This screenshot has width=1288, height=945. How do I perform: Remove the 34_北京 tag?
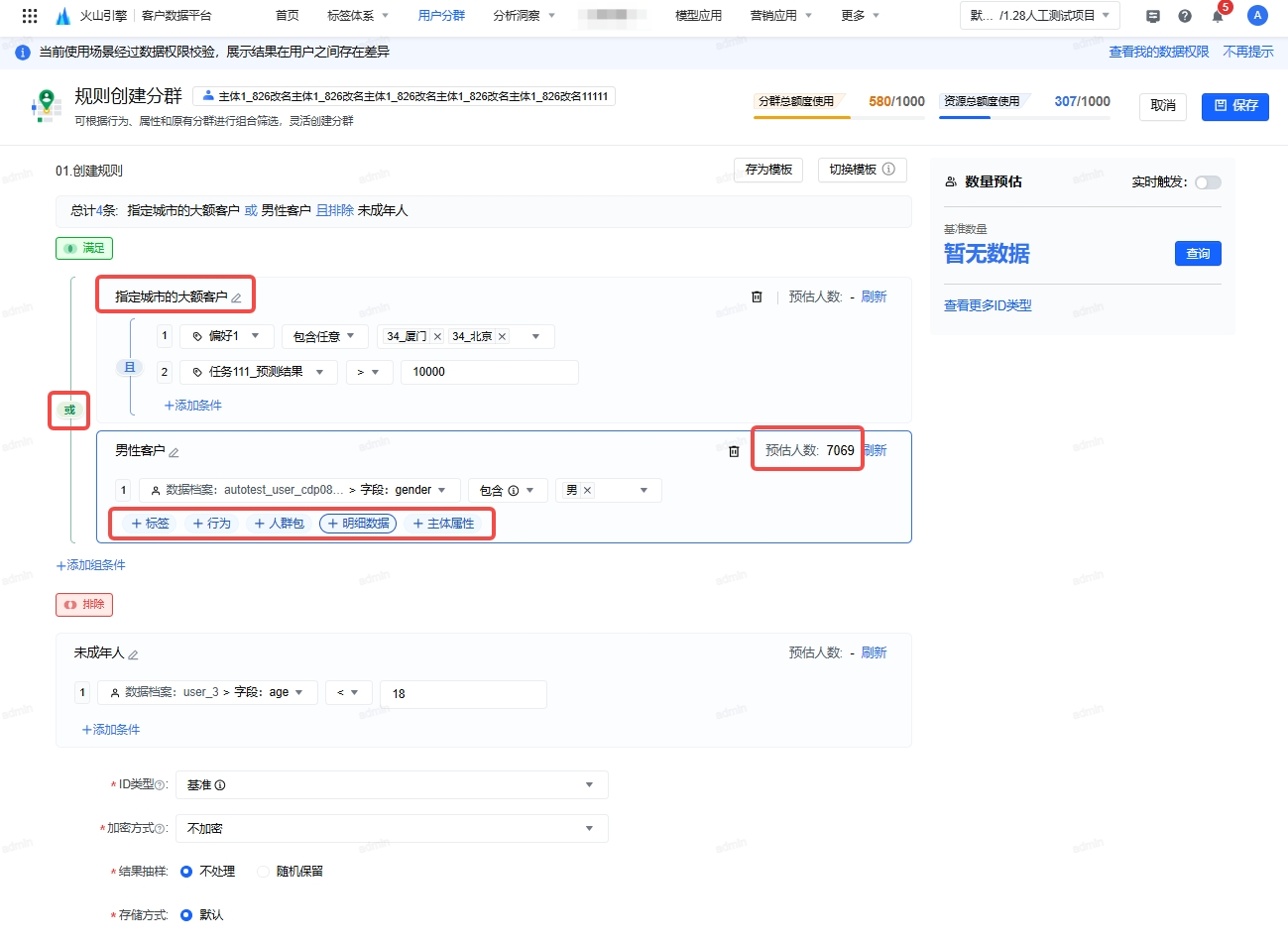coord(502,336)
